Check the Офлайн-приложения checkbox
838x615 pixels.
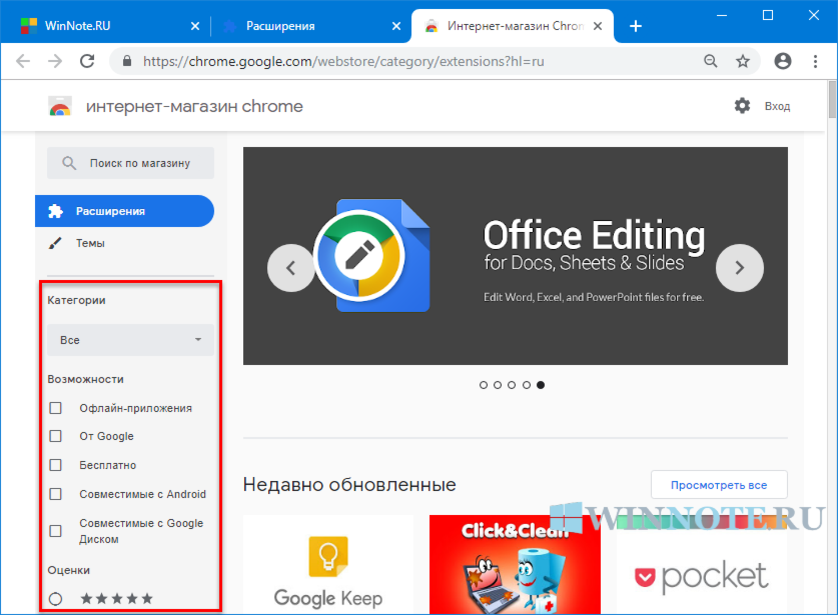point(56,408)
